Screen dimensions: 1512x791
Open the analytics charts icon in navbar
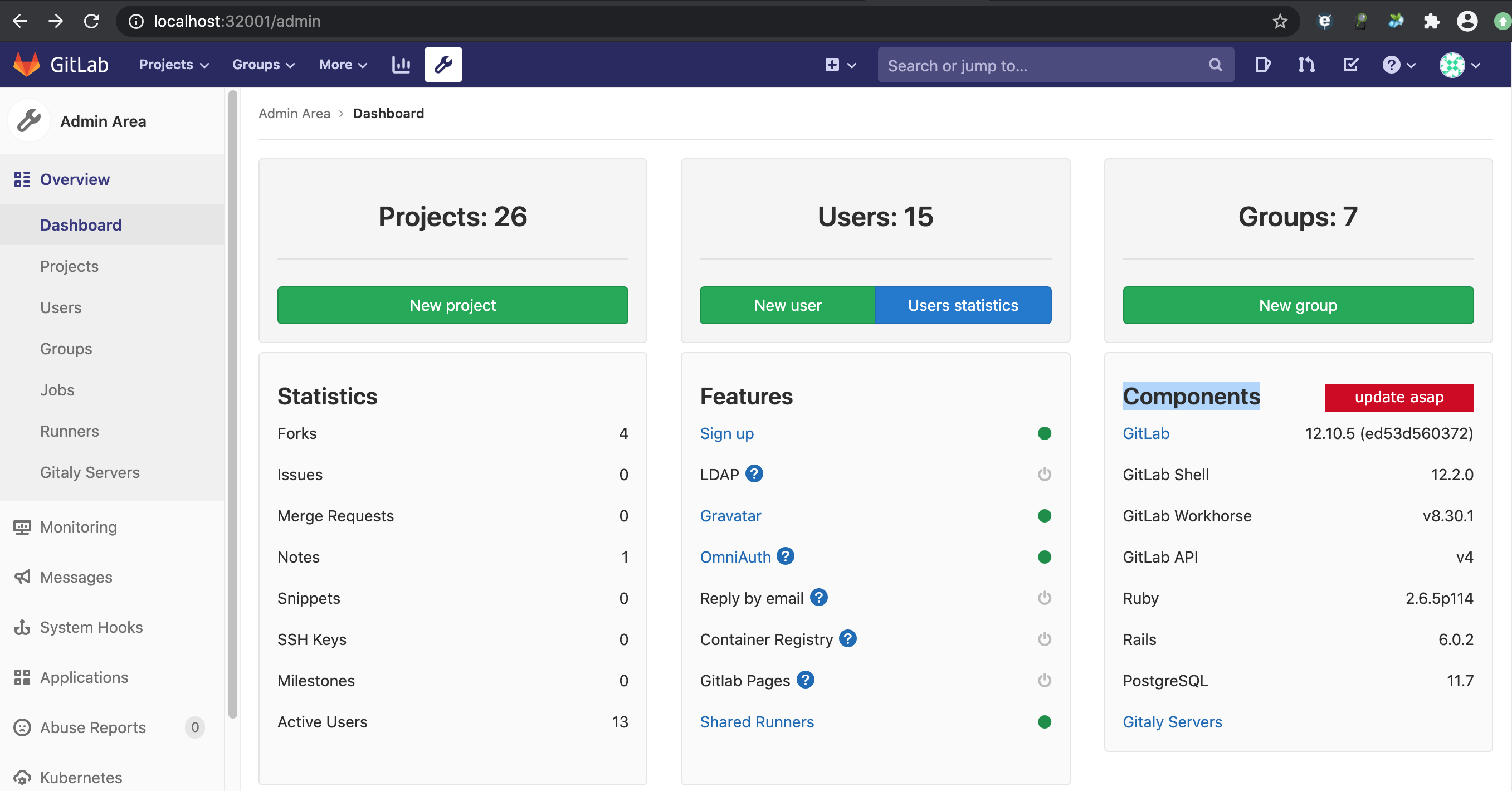(401, 65)
